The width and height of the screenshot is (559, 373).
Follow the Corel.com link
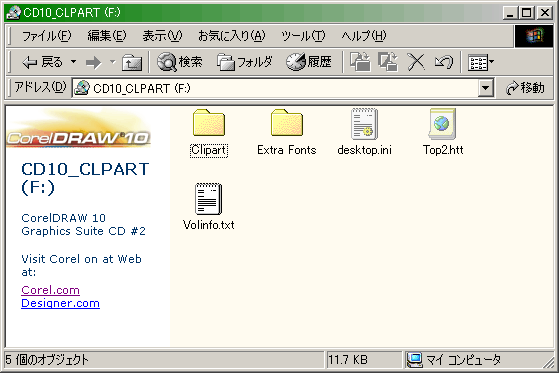pyautogui.click(x=50, y=290)
